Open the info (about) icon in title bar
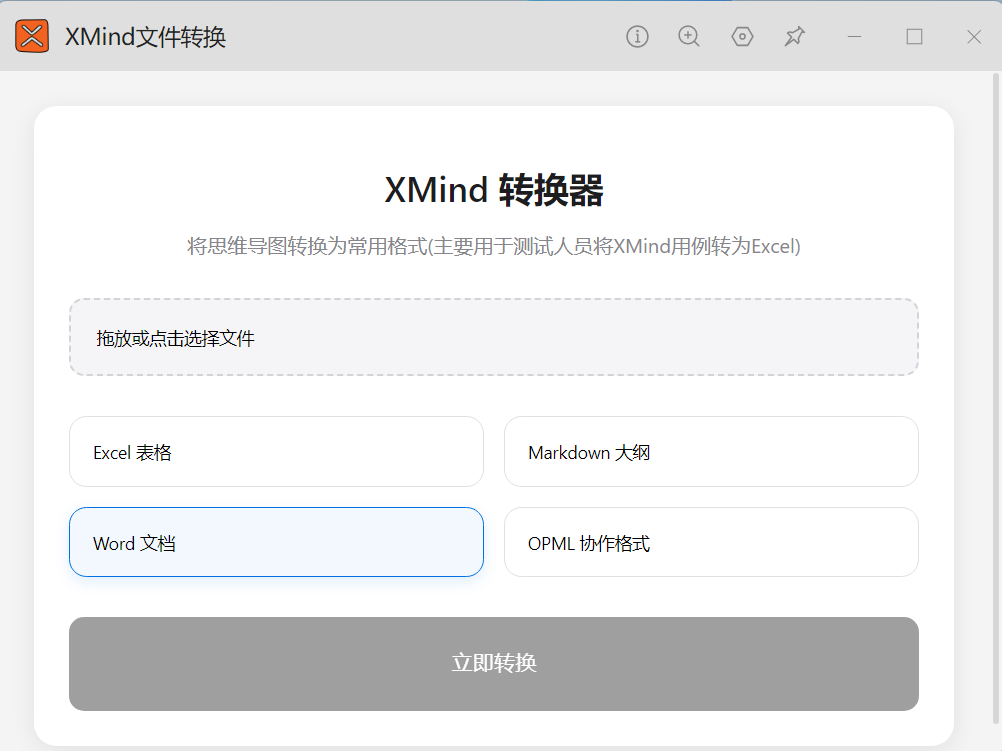 tap(637, 36)
